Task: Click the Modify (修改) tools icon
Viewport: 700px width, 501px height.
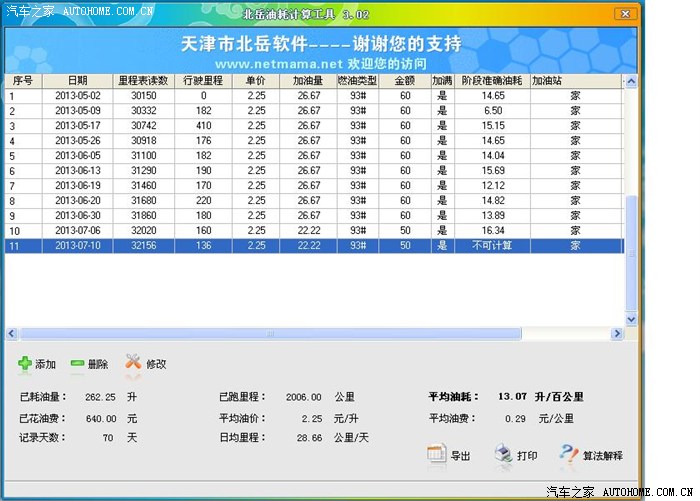Action: pyautogui.click(x=133, y=364)
